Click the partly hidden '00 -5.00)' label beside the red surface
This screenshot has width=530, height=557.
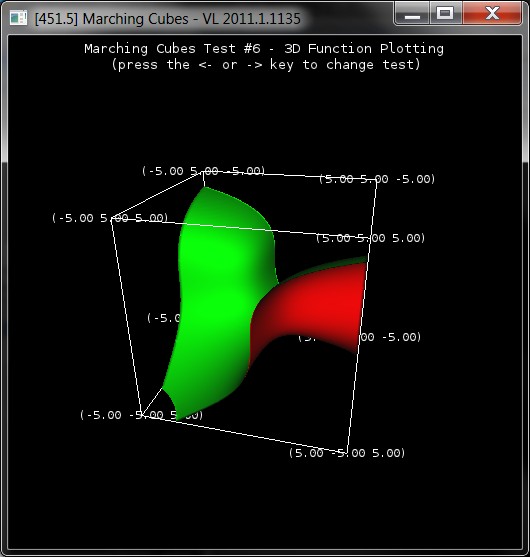391,337
